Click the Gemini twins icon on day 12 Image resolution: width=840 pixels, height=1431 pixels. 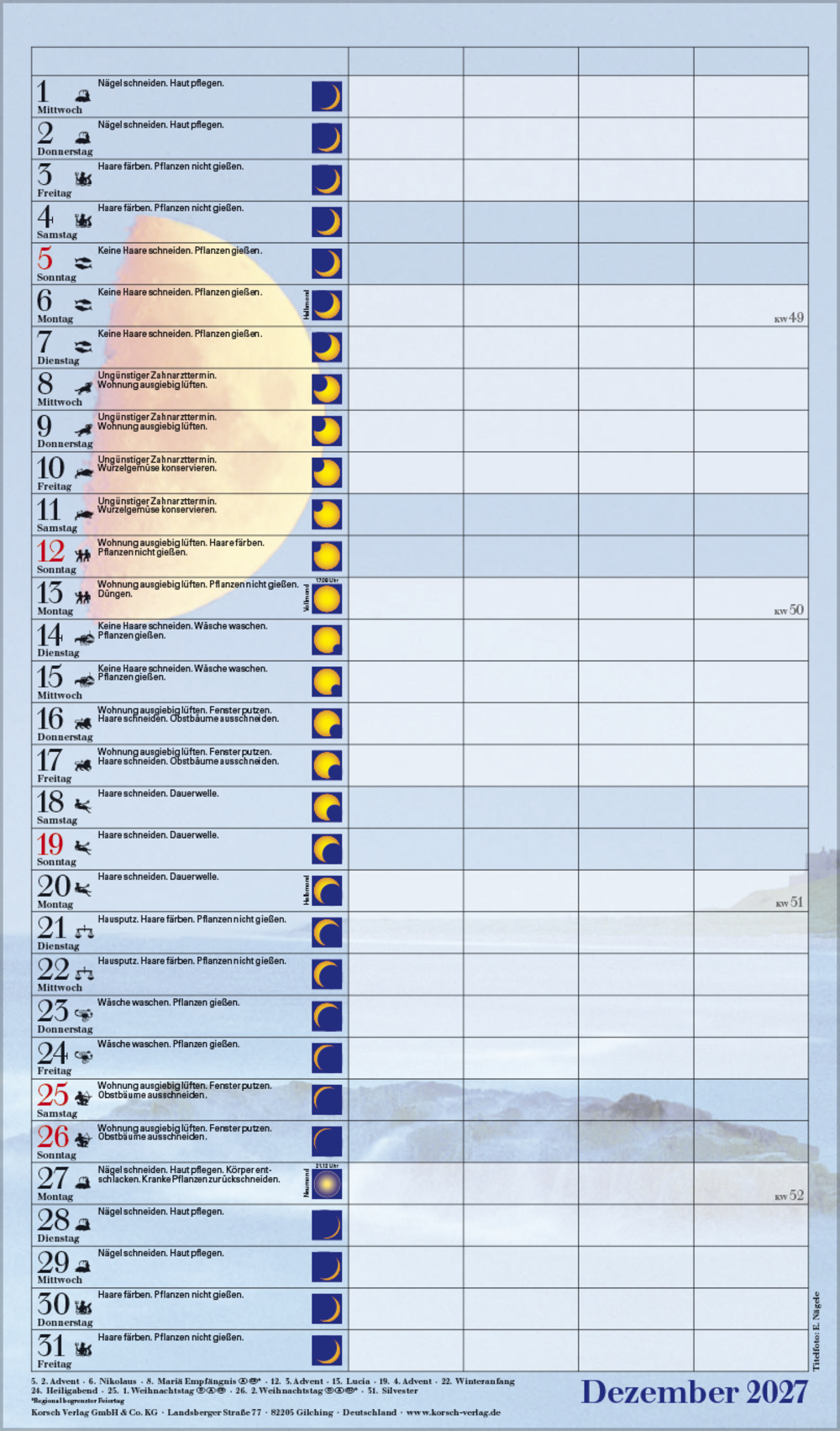point(82,555)
